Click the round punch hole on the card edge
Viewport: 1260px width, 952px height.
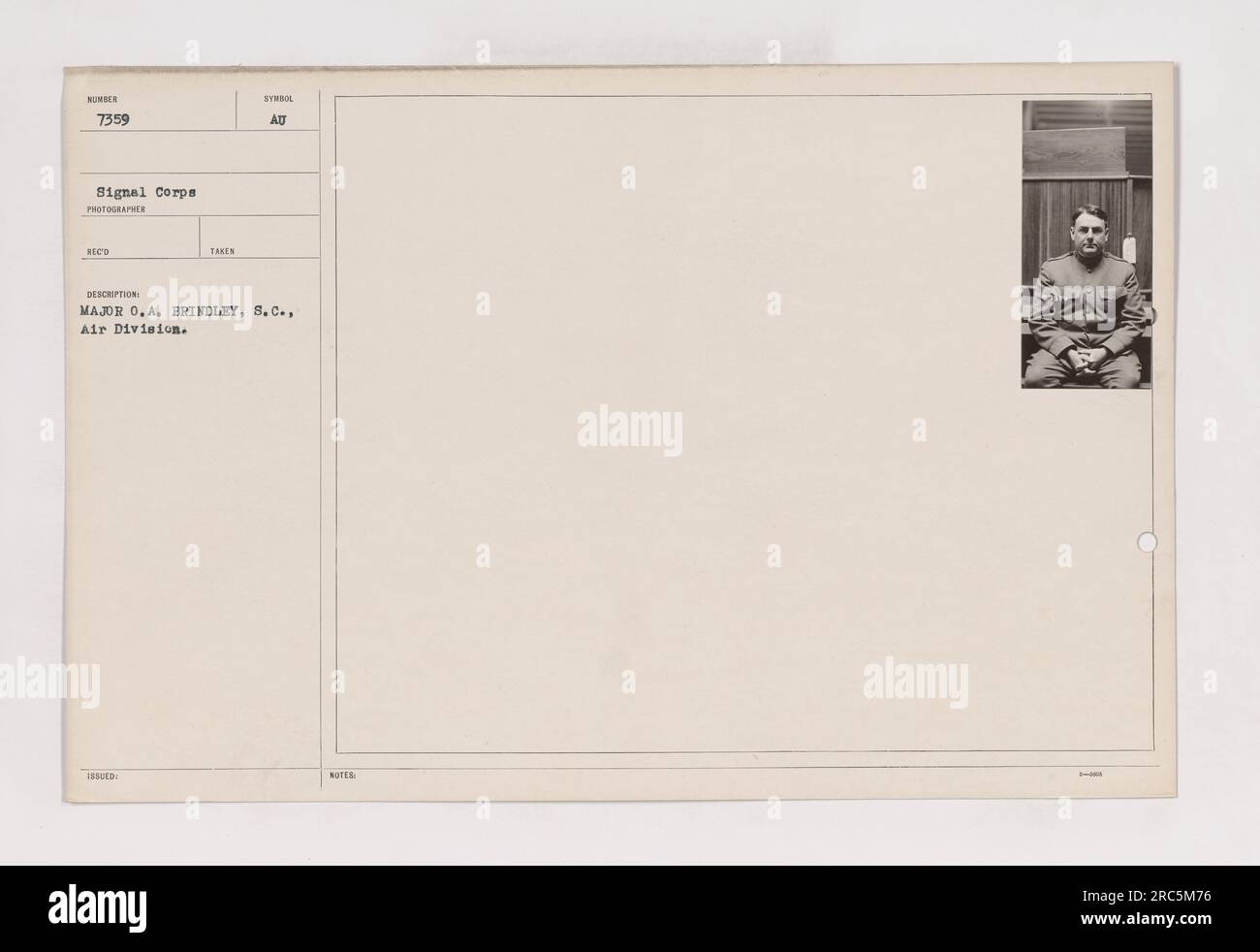tap(1148, 540)
